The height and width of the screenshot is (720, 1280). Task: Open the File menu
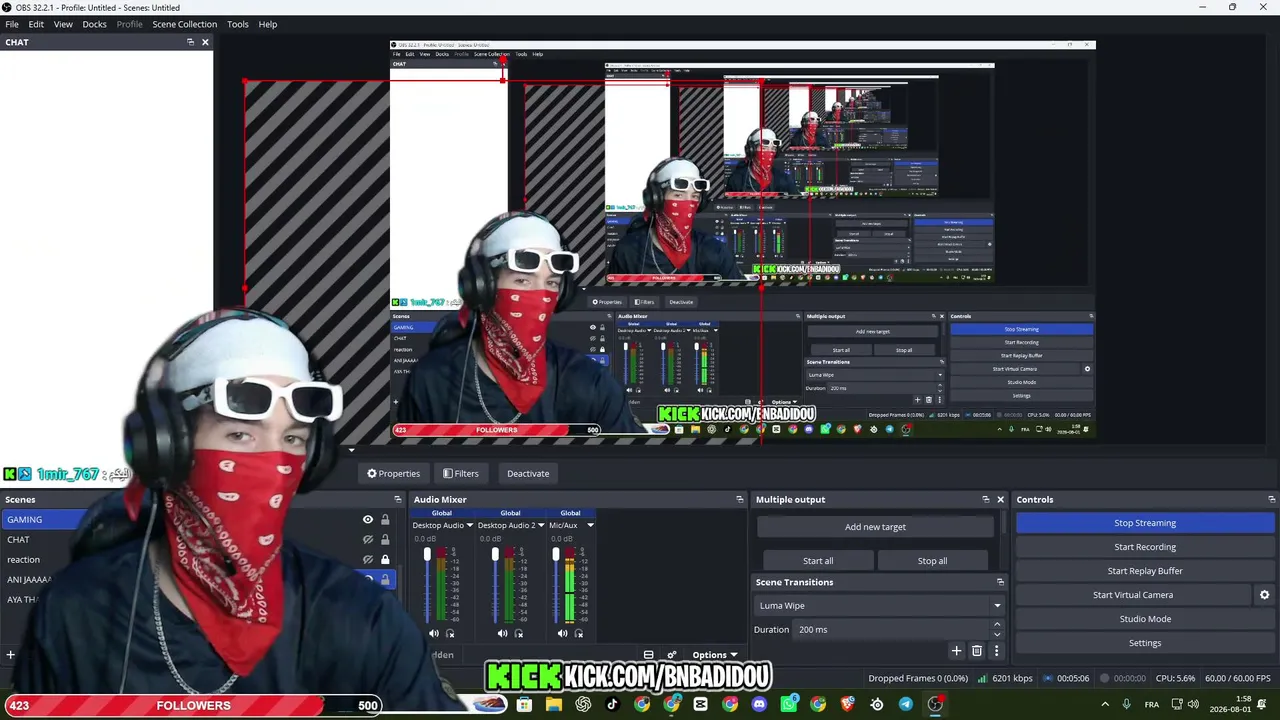click(x=12, y=24)
